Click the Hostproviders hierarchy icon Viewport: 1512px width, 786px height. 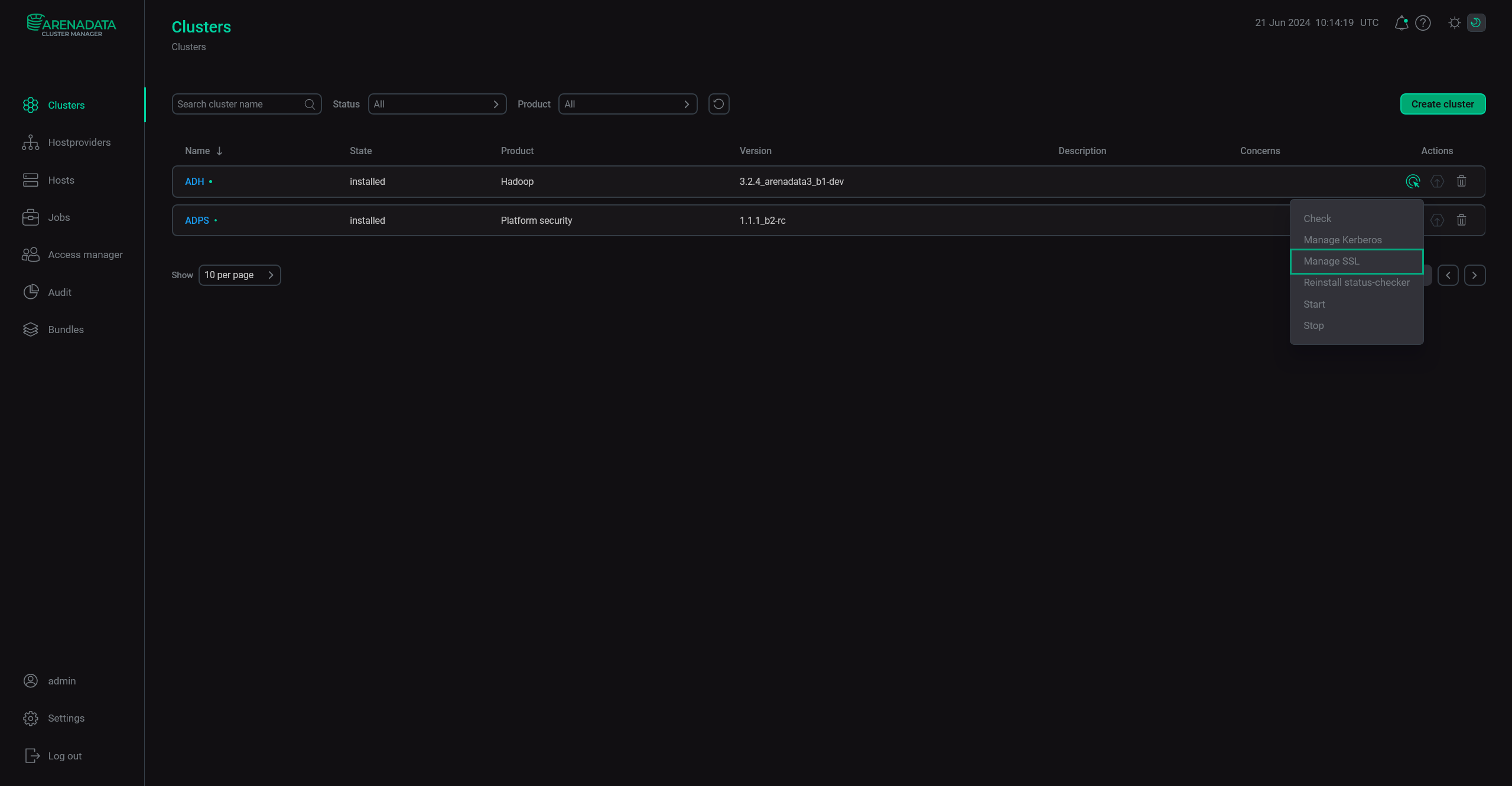click(31, 142)
